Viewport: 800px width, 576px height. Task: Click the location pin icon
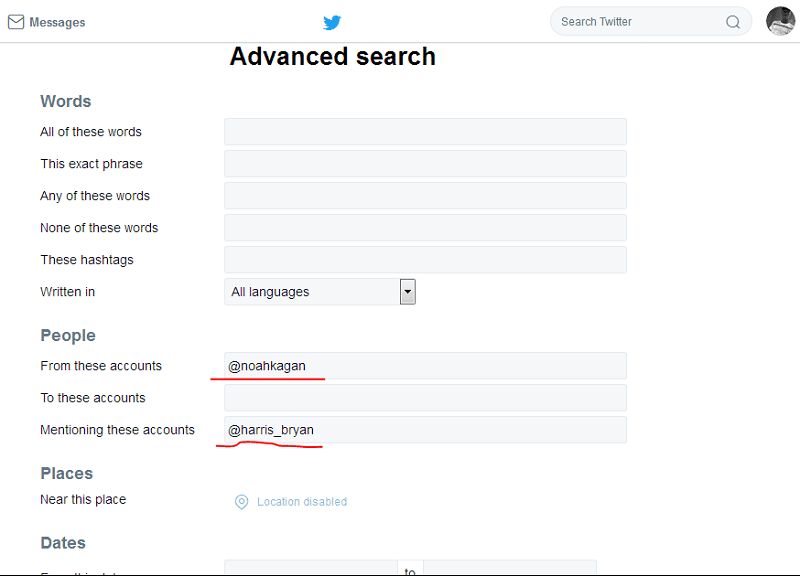pyautogui.click(x=241, y=502)
